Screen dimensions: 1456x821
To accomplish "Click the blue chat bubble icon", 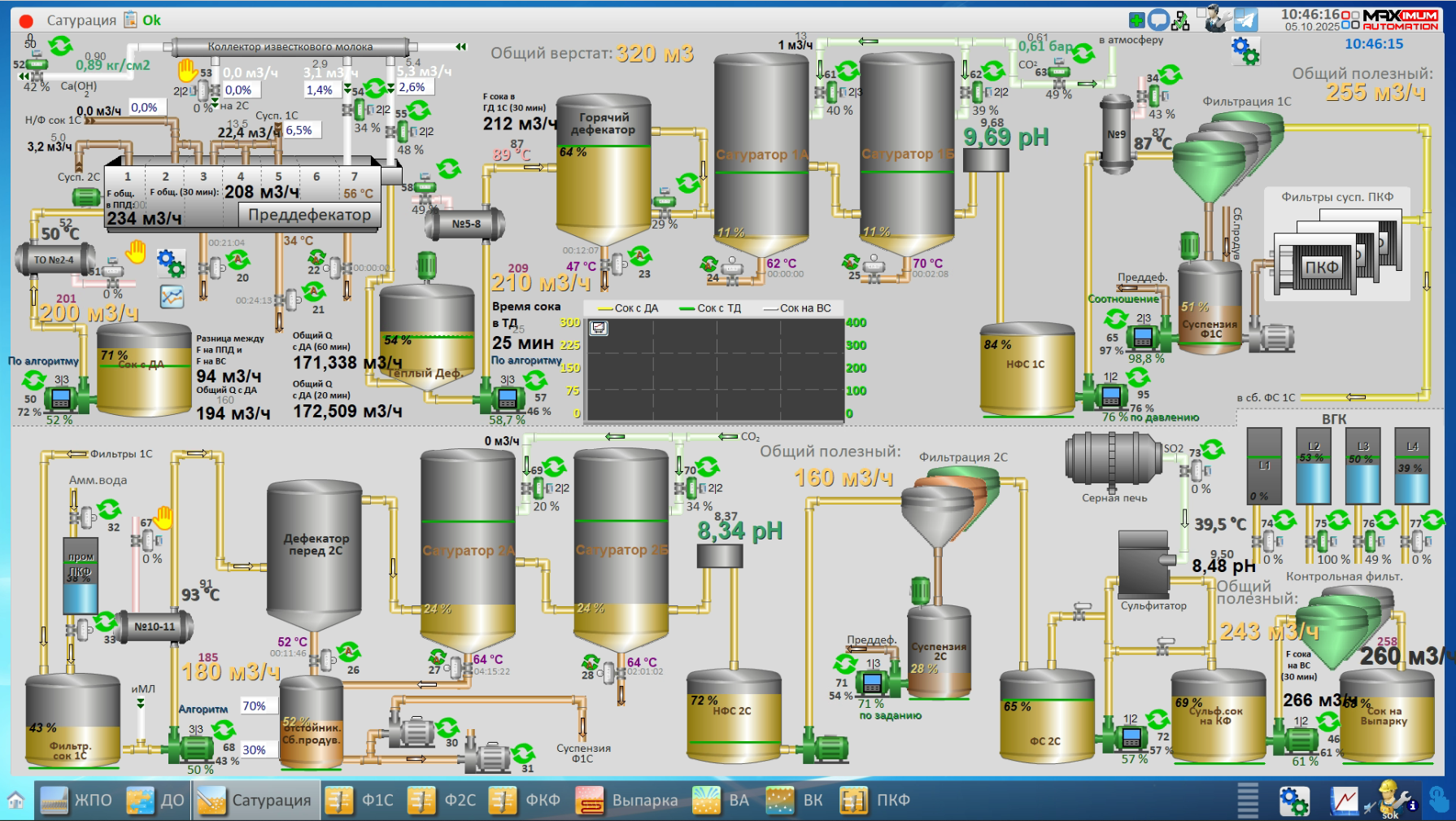I will (x=1158, y=20).
